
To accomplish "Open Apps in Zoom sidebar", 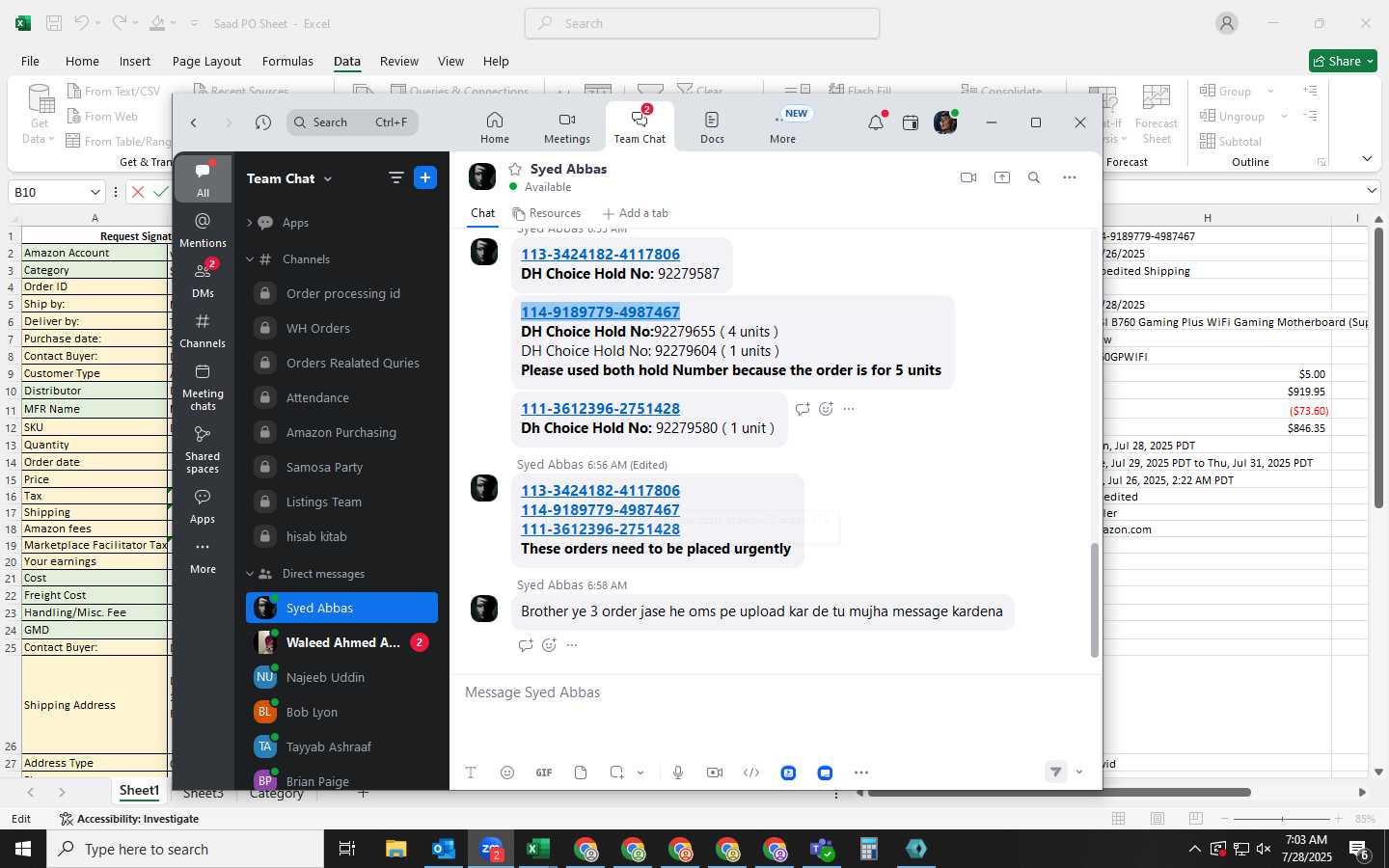I will click(x=203, y=505).
